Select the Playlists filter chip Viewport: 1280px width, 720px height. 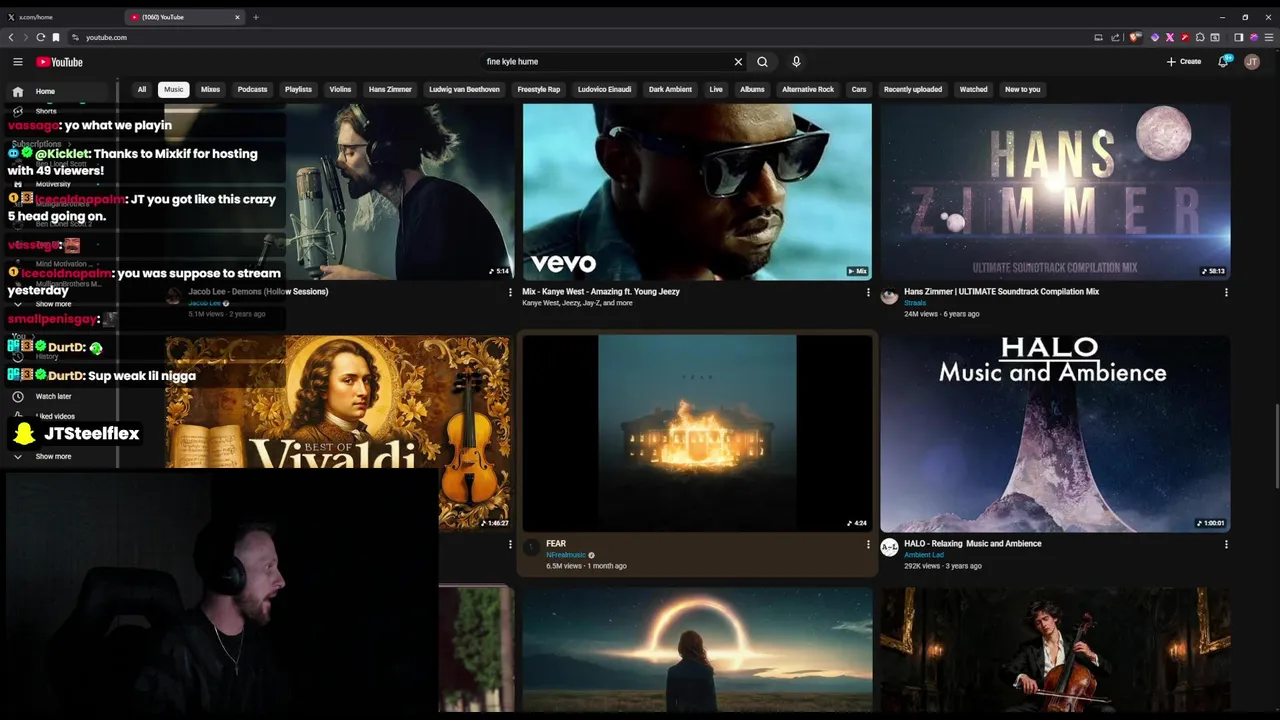298,89
